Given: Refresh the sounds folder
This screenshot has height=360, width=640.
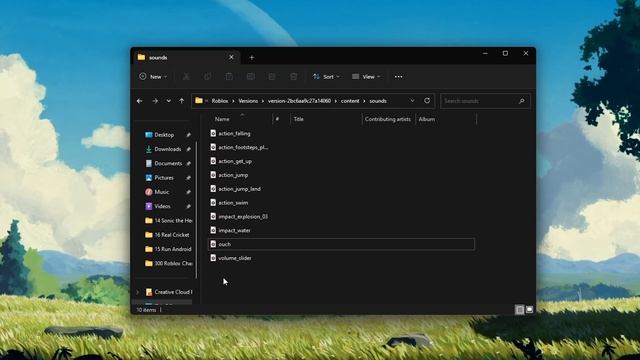Looking at the screenshot, I should point(427,101).
